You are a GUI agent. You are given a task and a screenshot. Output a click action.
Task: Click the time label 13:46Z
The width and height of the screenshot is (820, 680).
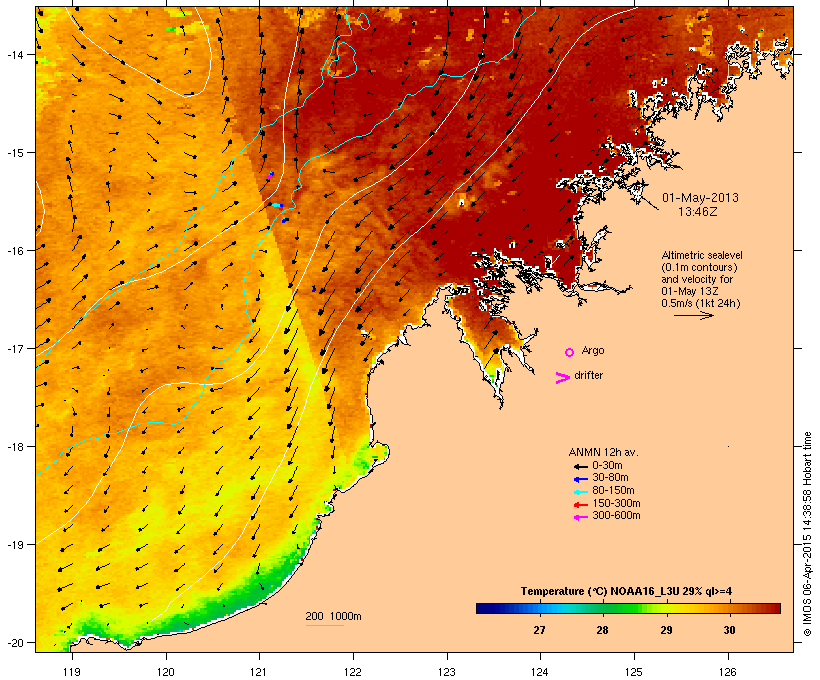pyautogui.click(x=698, y=212)
